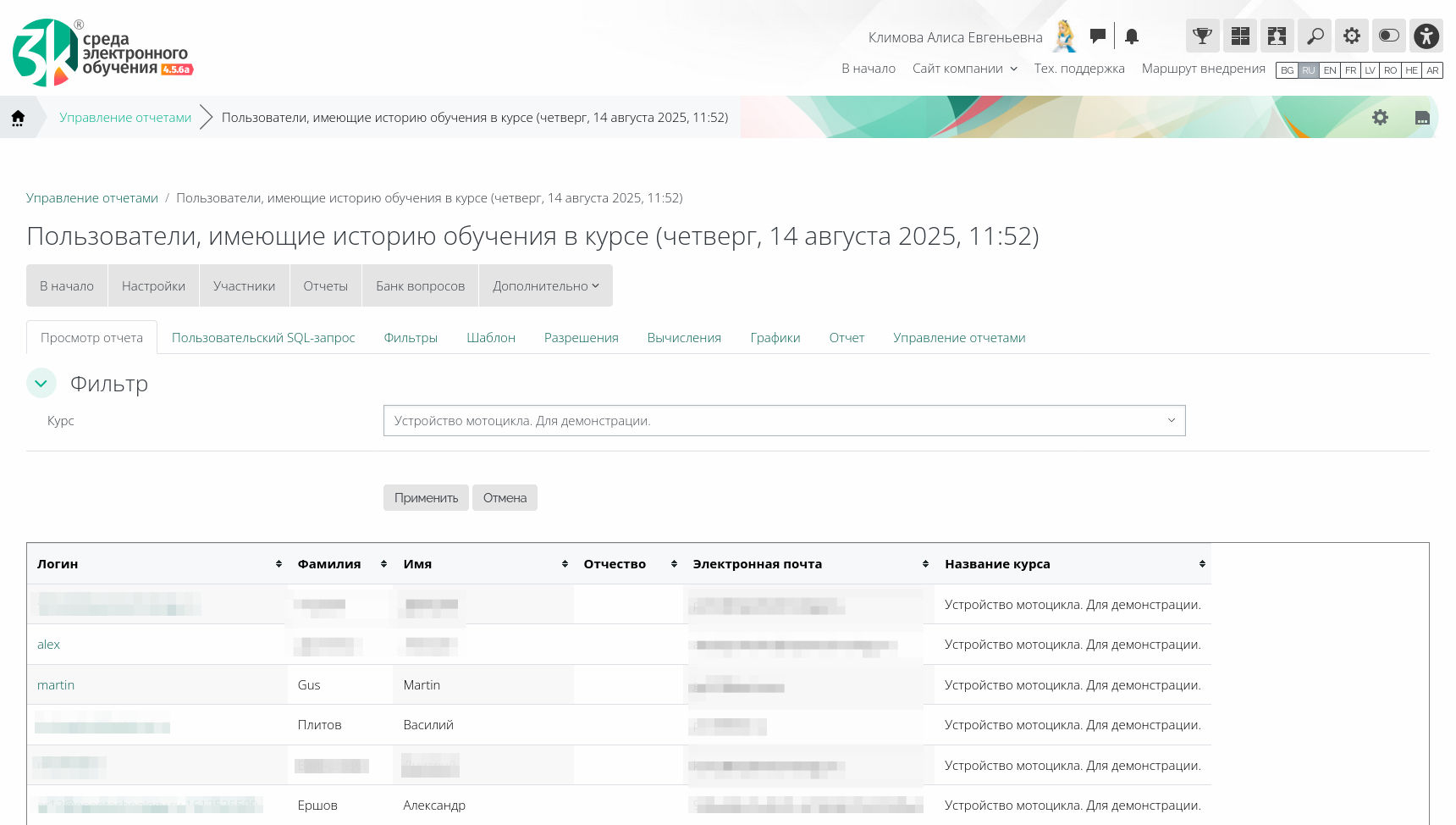1456x825 pixels.
Task: Sort by Электронная почта column arrows
Action: [x=925, y=564]
